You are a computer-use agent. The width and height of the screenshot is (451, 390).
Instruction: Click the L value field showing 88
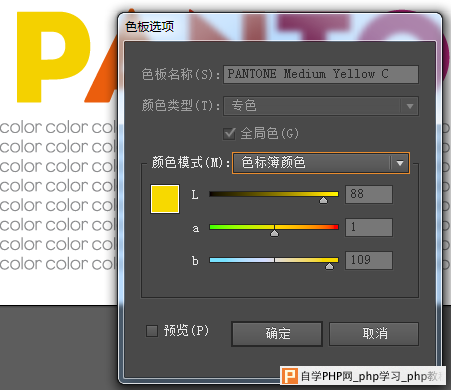tap(369, 194)
